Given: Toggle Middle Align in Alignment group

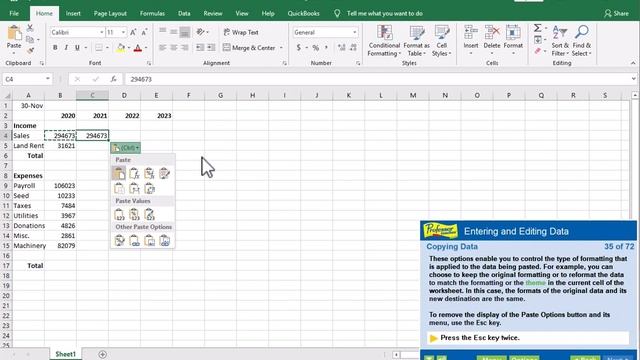Looking at the screenshot, I should 173,32.
